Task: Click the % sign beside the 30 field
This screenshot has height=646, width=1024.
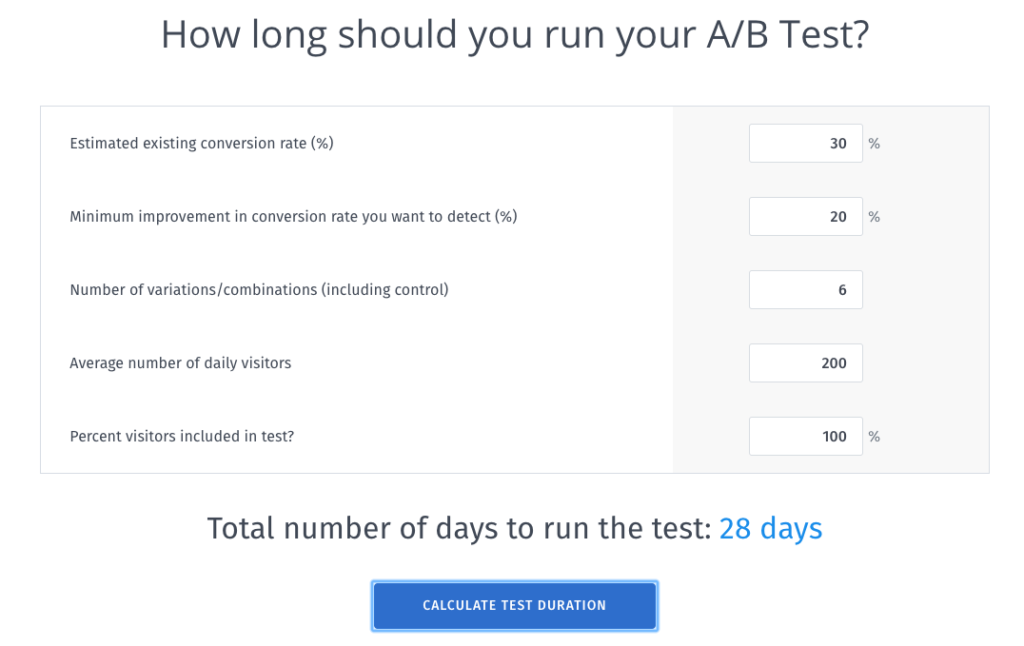Action: (874, 144)
